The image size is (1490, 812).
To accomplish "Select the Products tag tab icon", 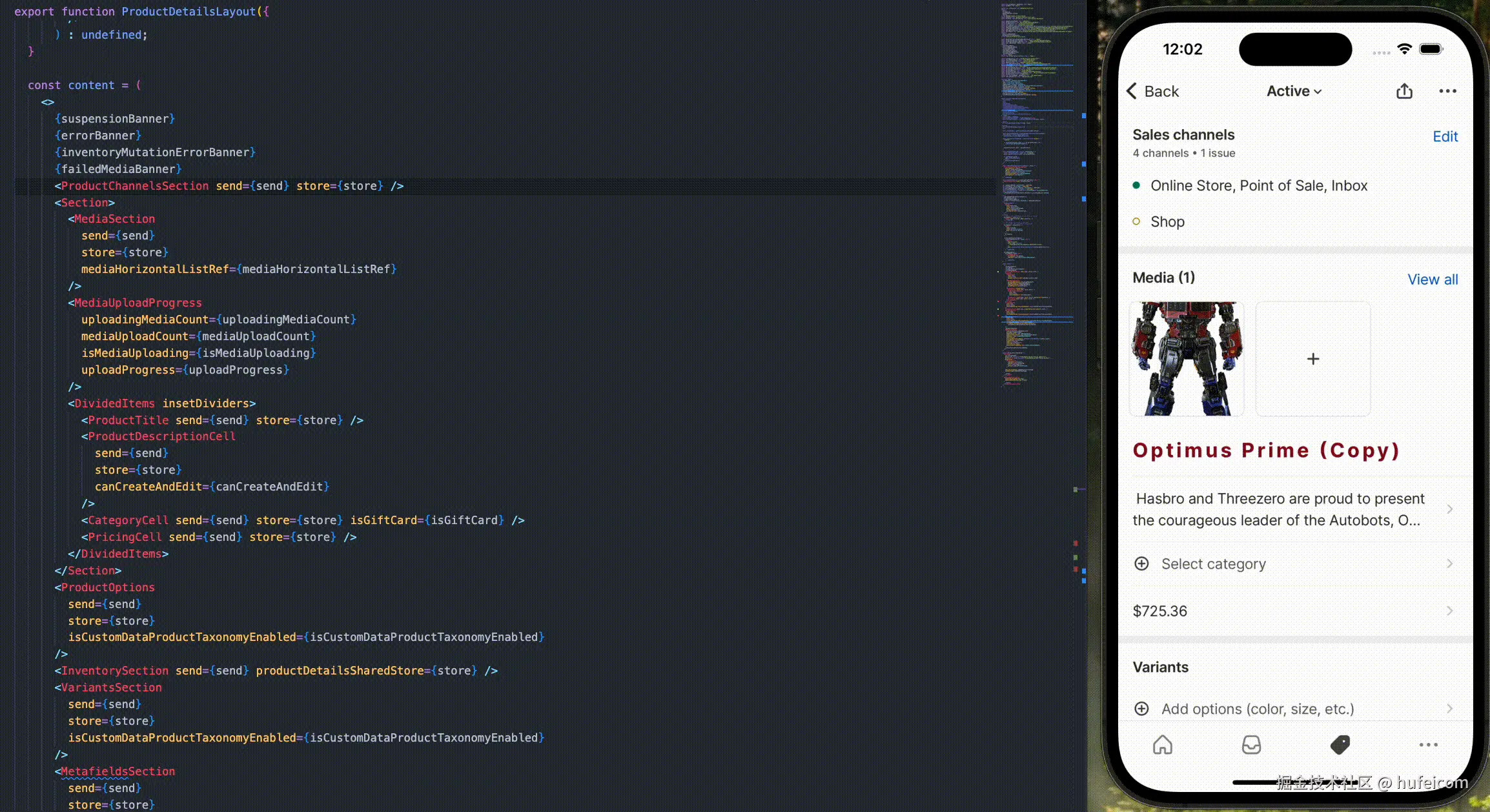I will pos(1340,745).
